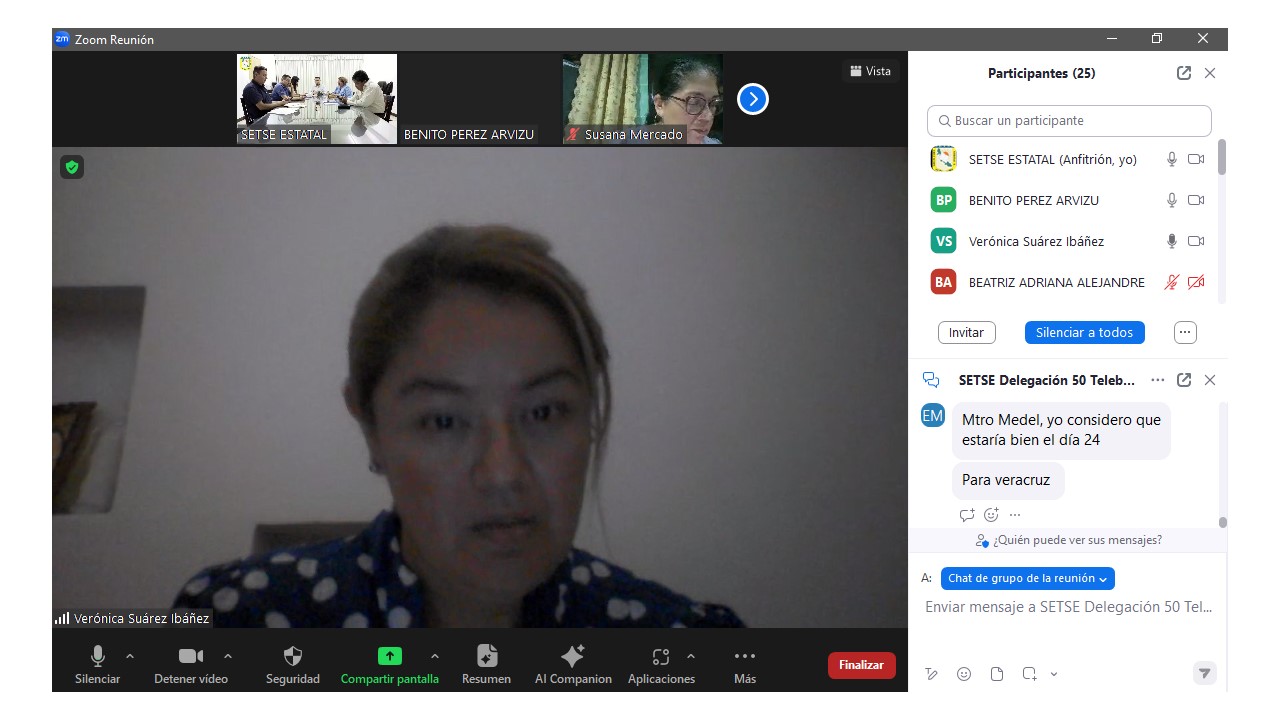
Task: Pop out the Participantes panel
Action: (x=1184, y=73)
